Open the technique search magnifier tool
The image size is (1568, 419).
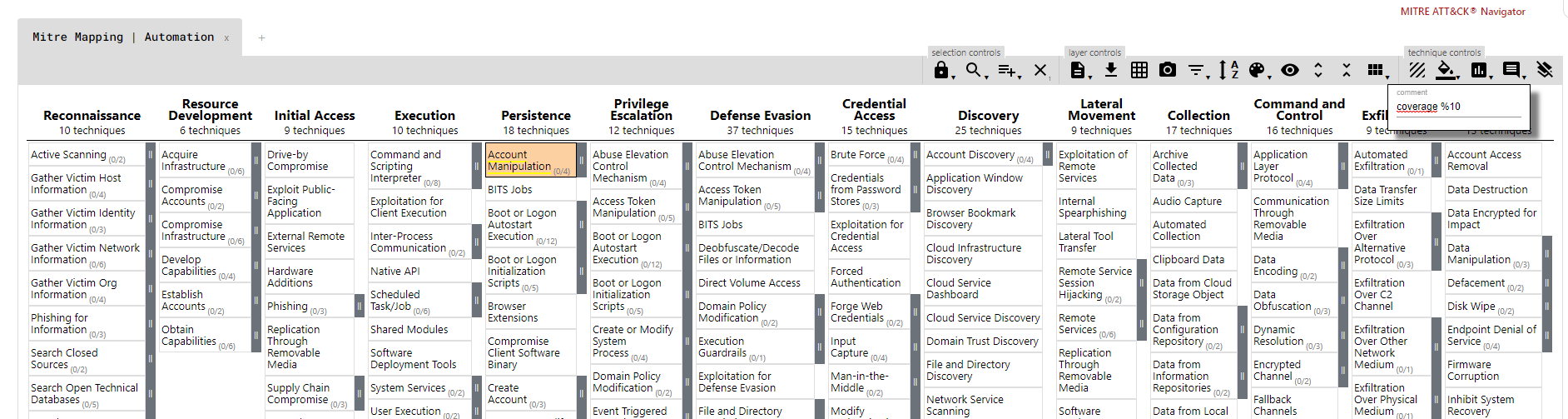click(973, 71)
